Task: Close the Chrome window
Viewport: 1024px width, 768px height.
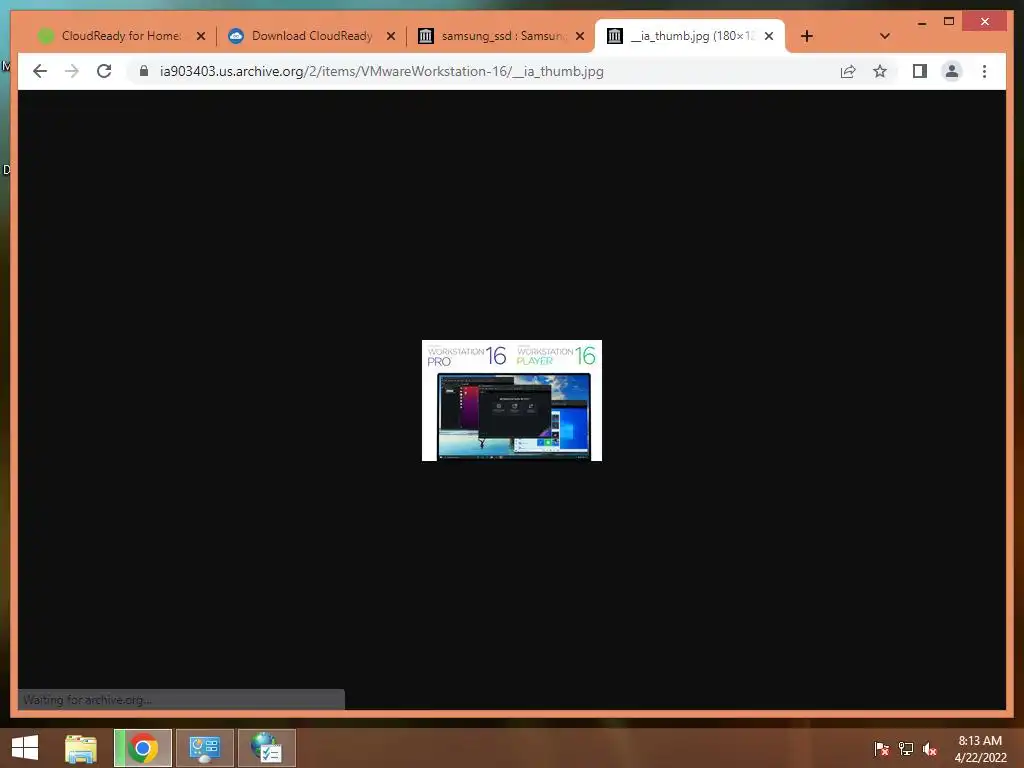Action: point(985,22)
